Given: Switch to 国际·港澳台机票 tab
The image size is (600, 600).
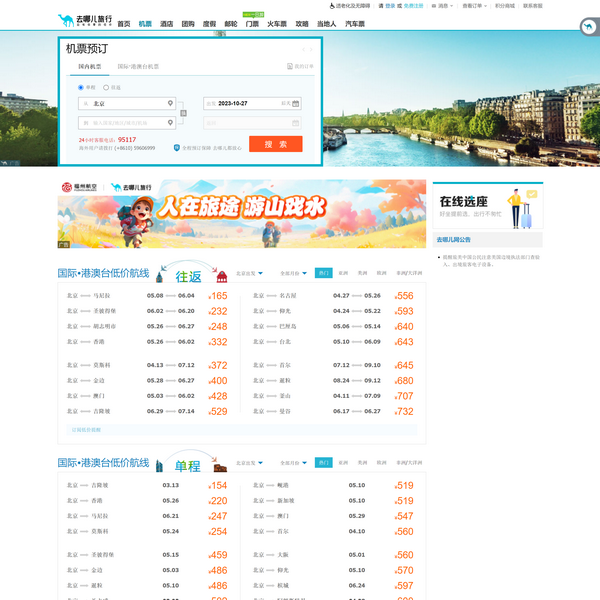Looking at the screenshot, I should click(138, 67).
